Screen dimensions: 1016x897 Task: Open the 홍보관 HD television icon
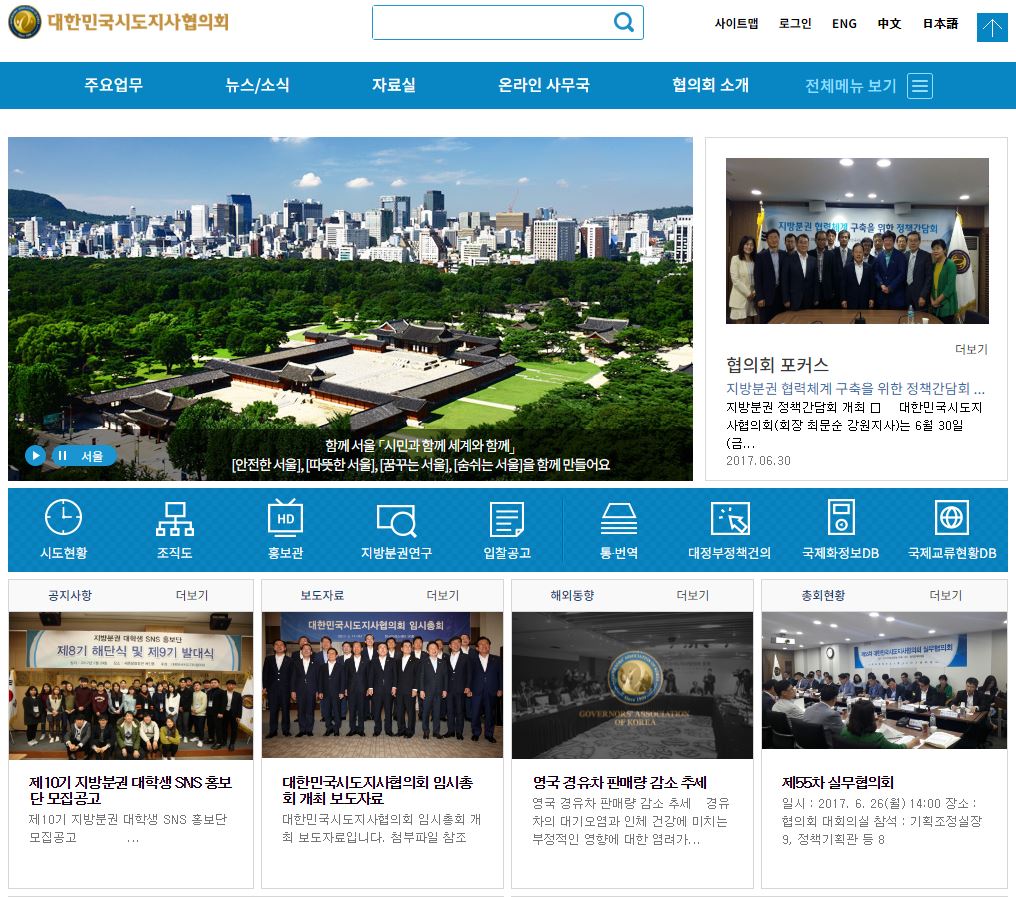click(x=285, y=519)
